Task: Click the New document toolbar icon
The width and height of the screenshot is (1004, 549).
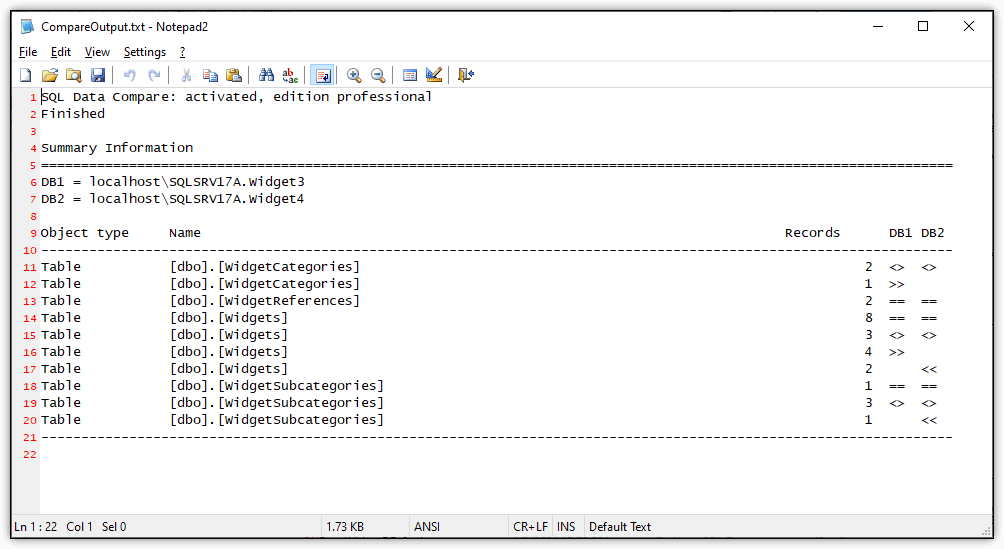Action: click(x=26, y=75)
